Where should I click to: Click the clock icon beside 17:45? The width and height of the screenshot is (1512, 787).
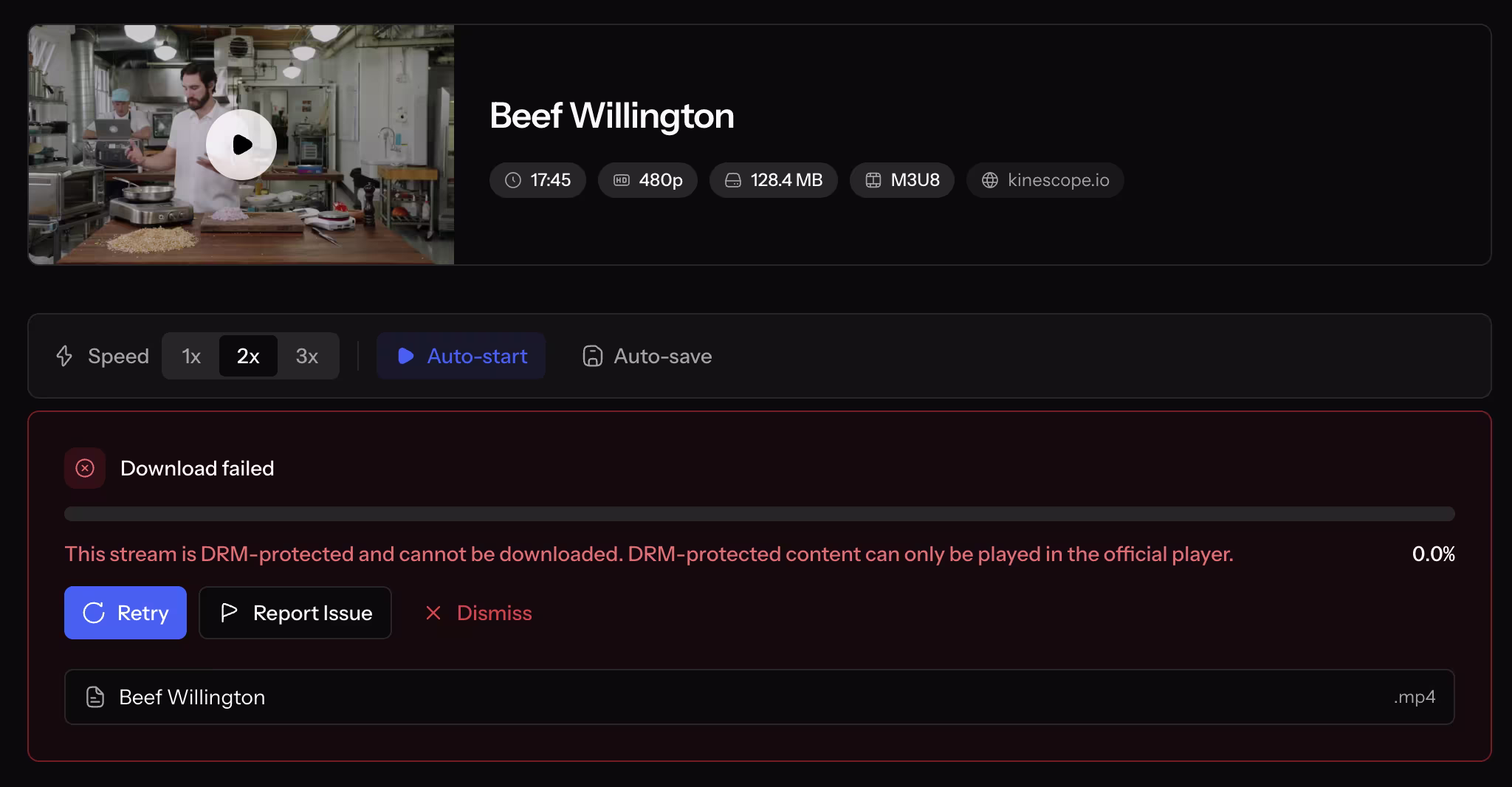[x=513, y=180]
